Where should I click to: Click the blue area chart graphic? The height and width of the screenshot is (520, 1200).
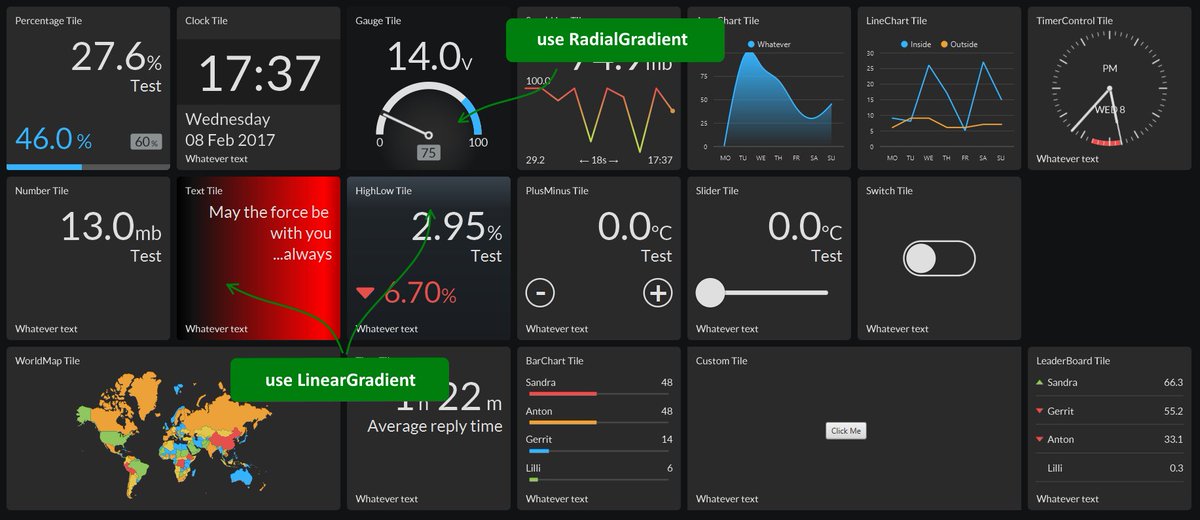click(778, 100)
